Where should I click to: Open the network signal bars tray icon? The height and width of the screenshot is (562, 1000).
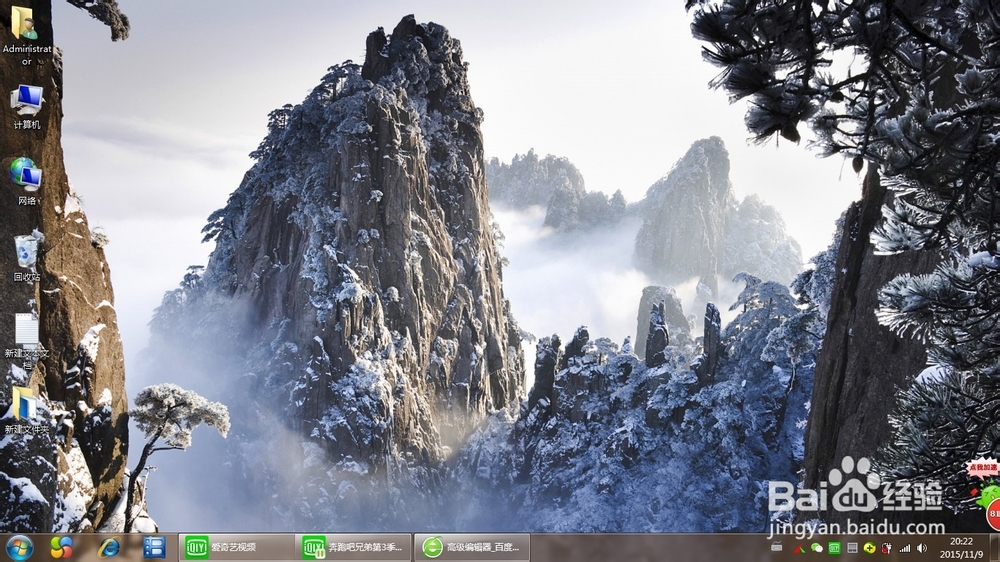coord(904,548)
